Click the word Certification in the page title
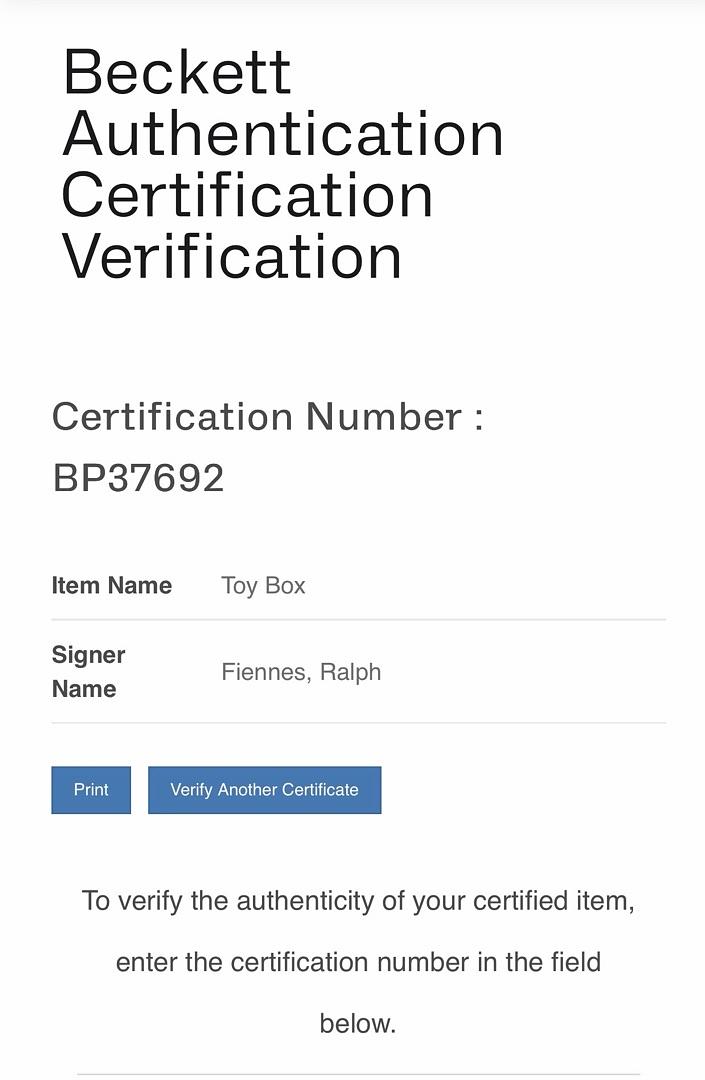The height and width of the screenshot is (1080, 705). click(x=247, y=196)
